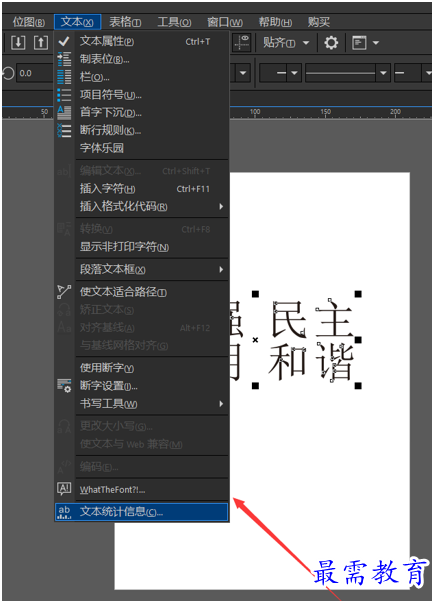Open 断字设置 hyphenation settings

click(142, 386)
